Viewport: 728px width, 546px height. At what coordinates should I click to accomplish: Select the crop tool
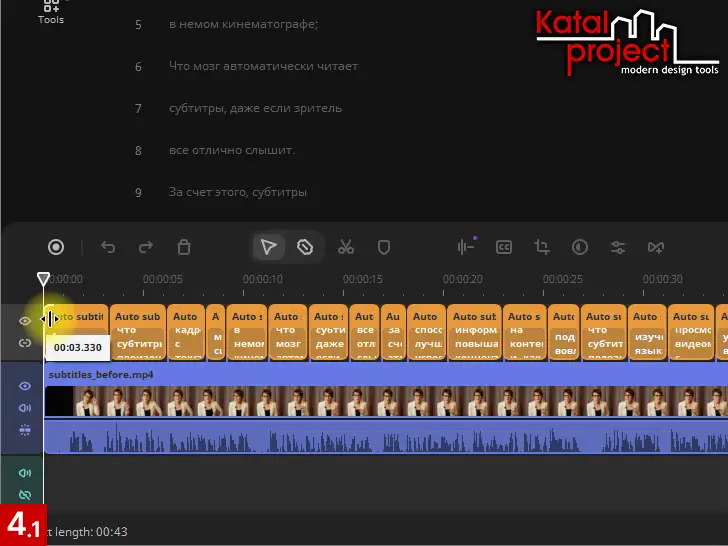pos(542,247)
